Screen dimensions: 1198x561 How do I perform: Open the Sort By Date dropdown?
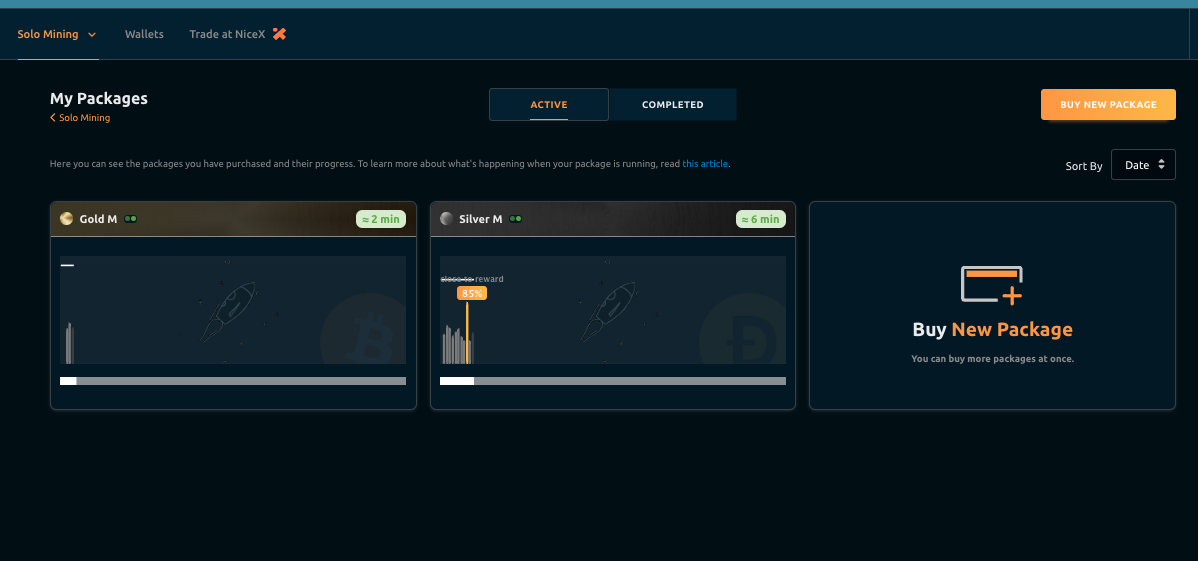click(x=1143, y=165)
